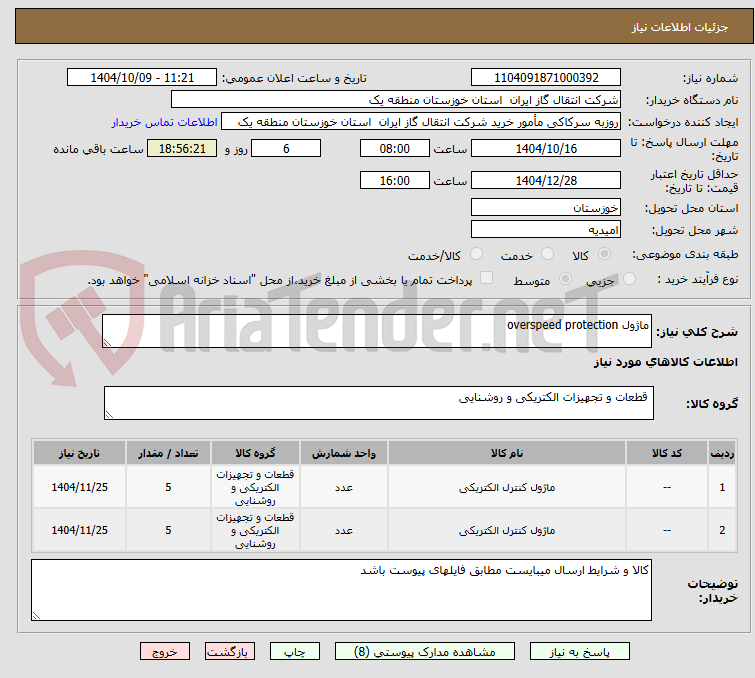Screen dimensions: 755x678
Task: Click the remaining days field showing 6
Action: [286, 148]
